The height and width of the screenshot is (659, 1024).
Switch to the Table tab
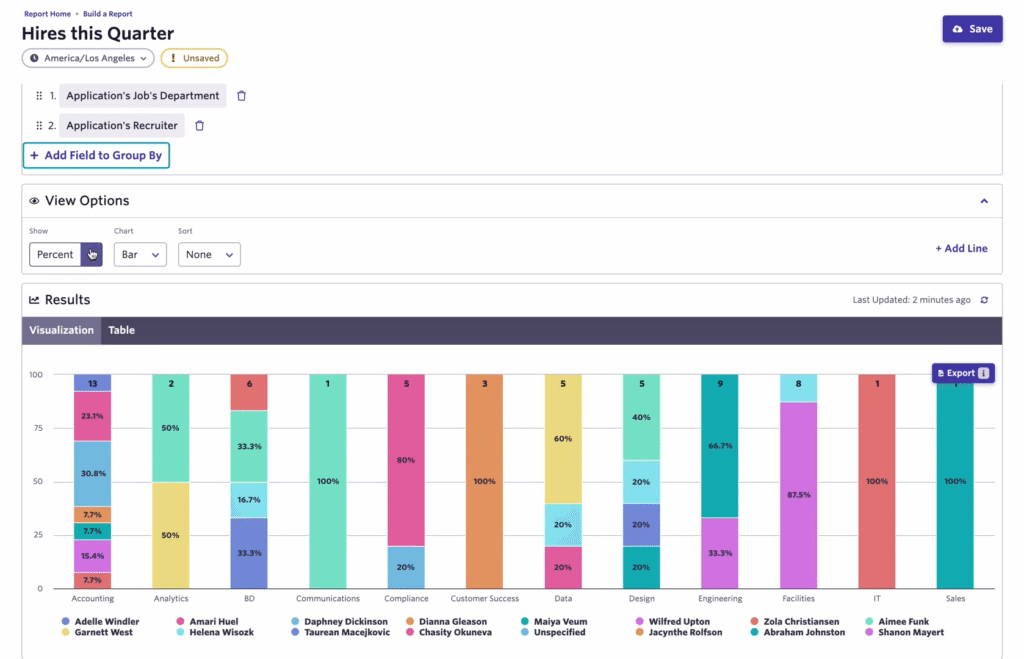(121, 330)
